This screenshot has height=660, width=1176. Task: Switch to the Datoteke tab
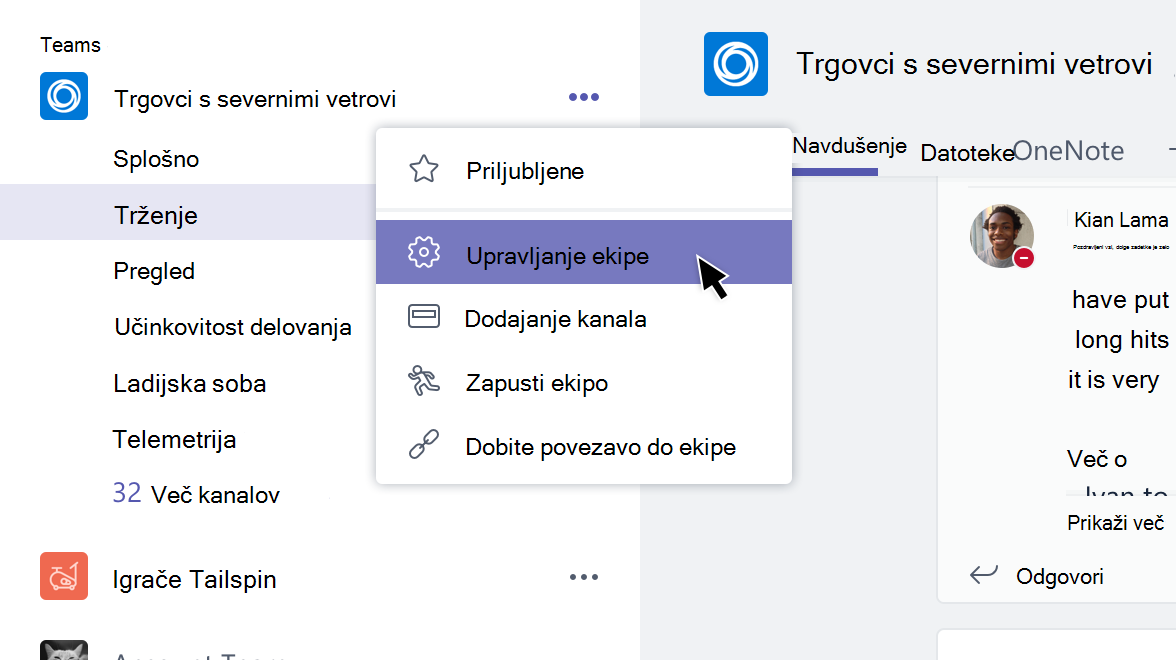967,153
